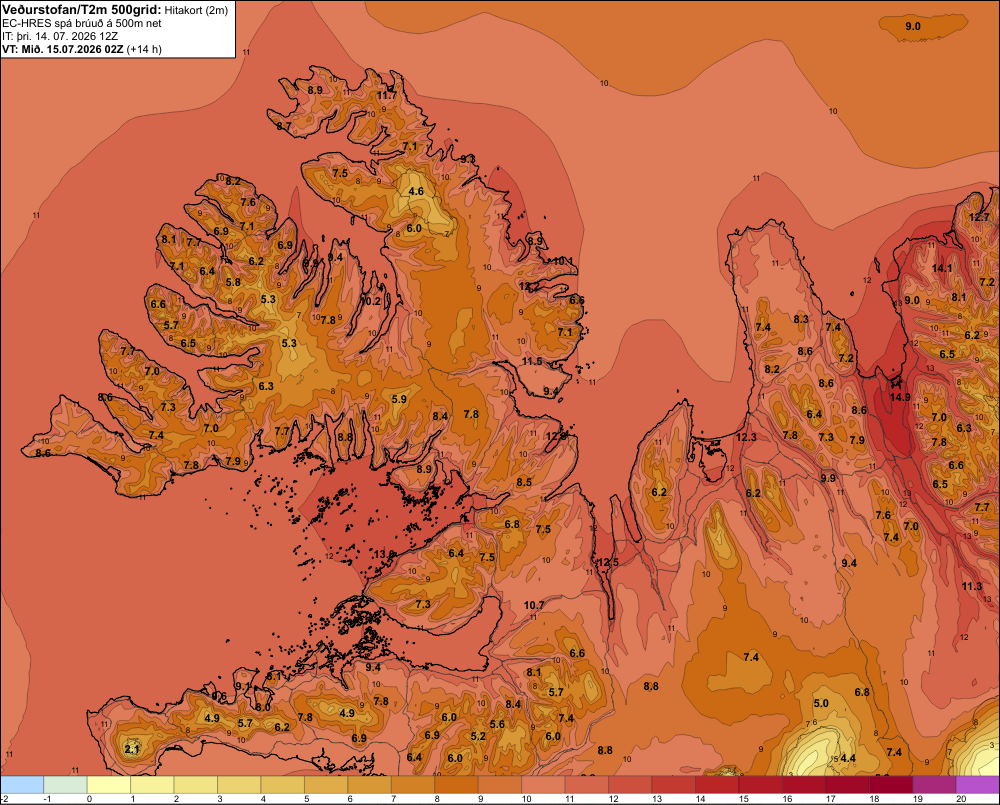Select the legend swatch between 0 and 1

pos(109,785)
